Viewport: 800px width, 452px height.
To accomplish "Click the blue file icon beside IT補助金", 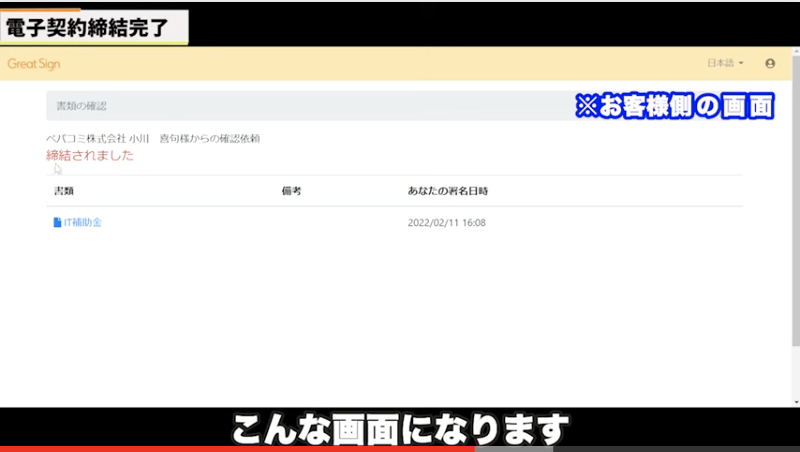I will [x=57, y=222].
